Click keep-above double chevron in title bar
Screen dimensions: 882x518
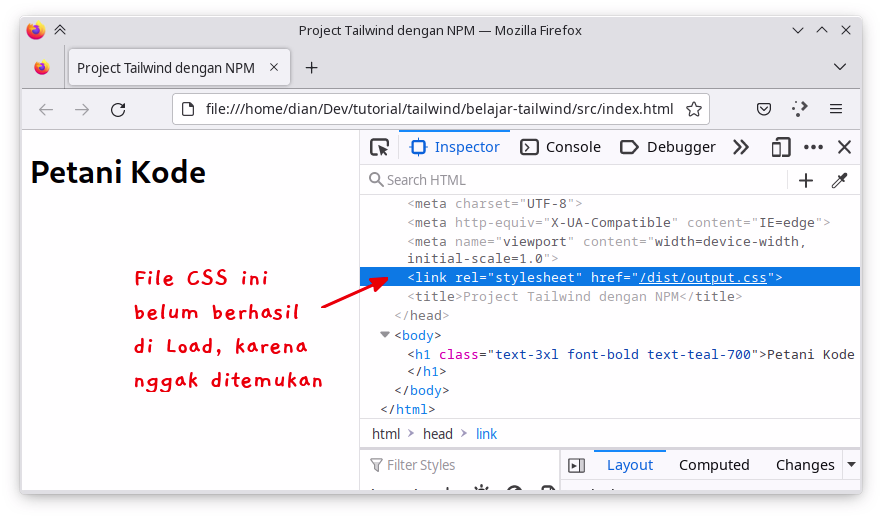point(60,30)
